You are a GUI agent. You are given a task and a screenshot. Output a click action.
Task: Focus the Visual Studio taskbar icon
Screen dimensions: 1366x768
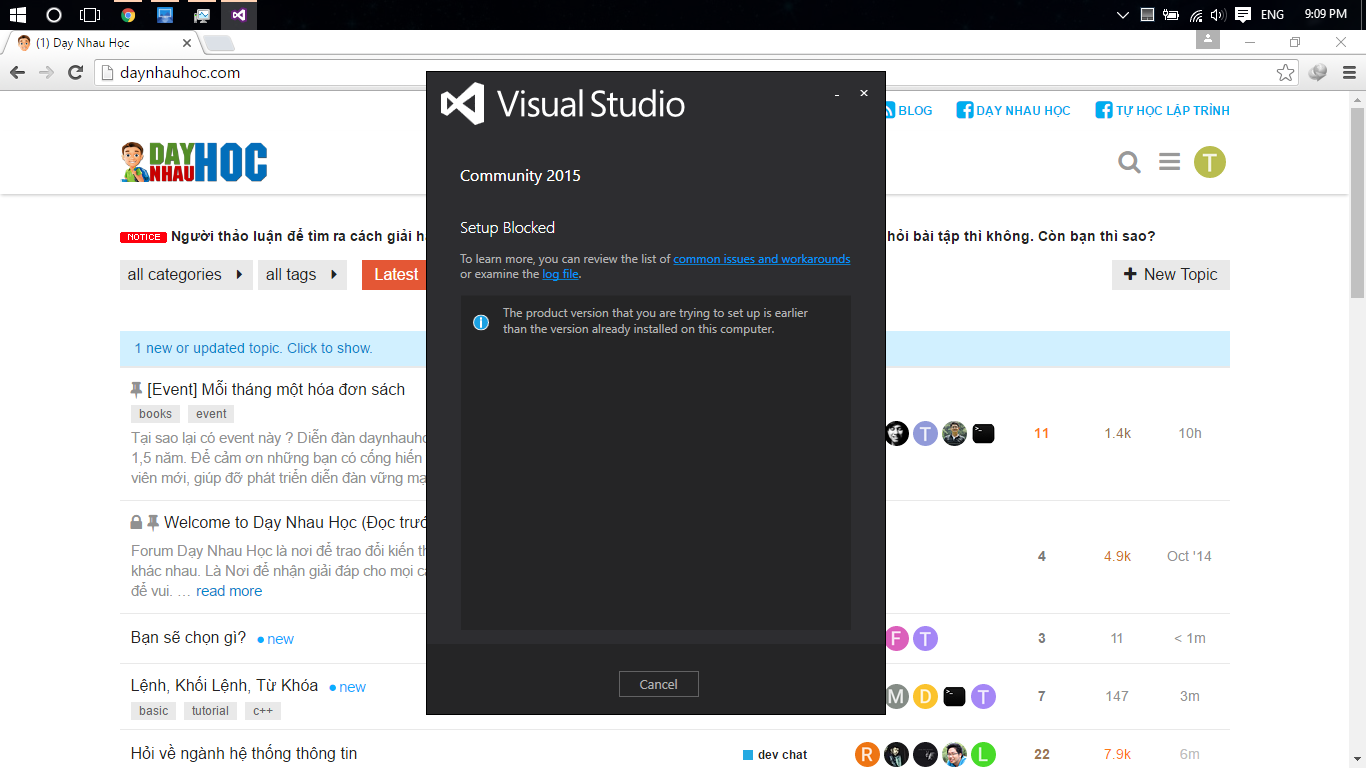pyautogui.click(x=238, y=15)
